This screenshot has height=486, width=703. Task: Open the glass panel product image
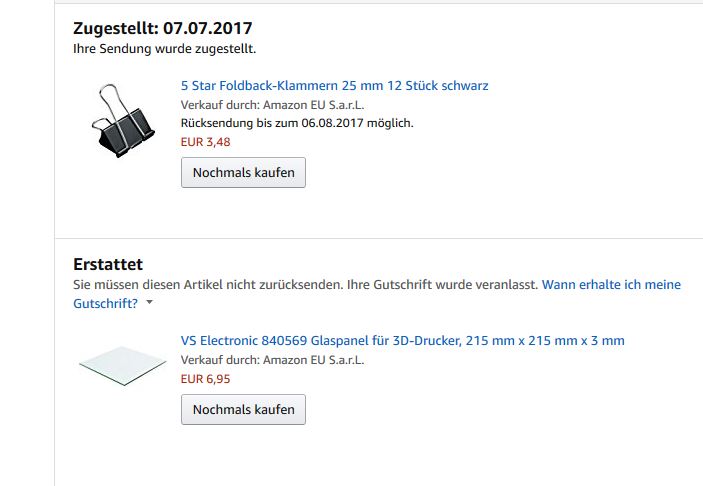122,366
